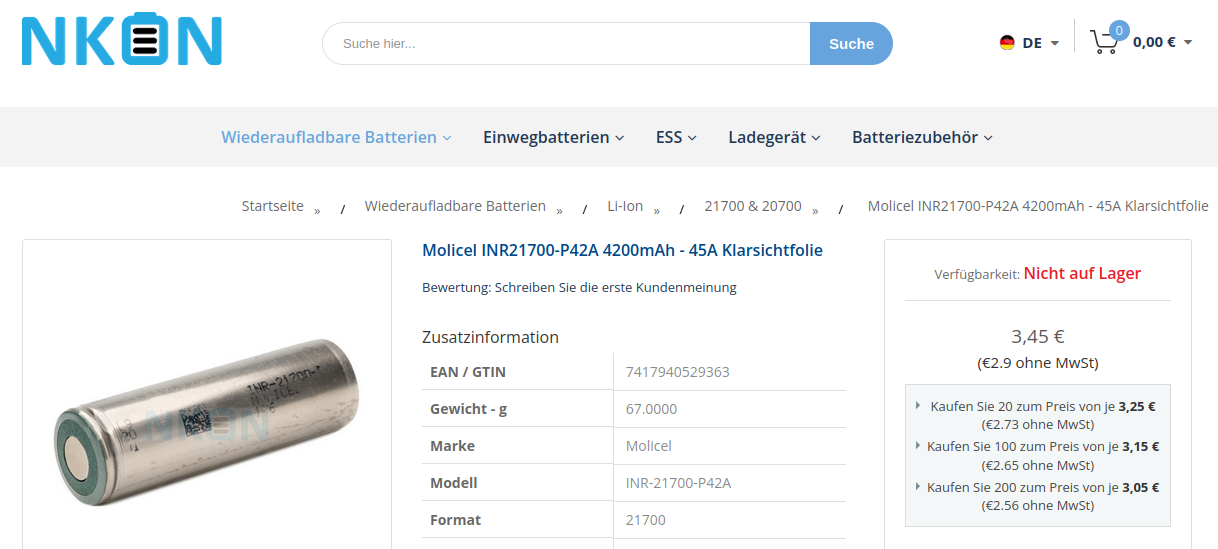Click the German flag icon
This screenshot has width=1218, height=549.
click(1007, 43)
